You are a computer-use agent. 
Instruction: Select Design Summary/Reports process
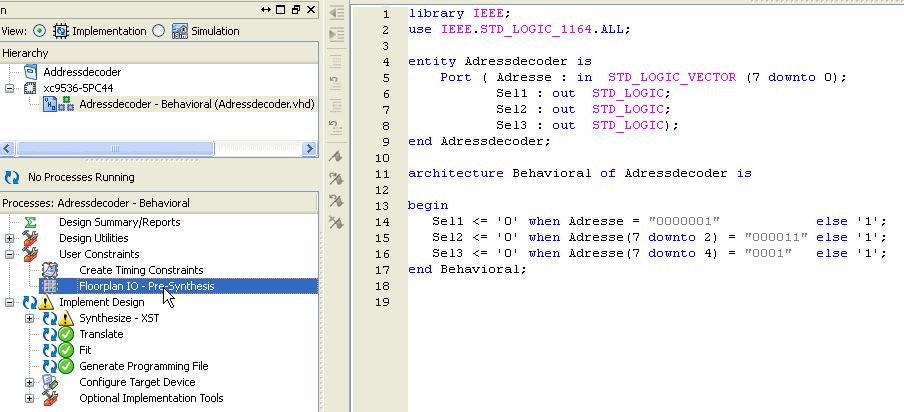click(x=120, y=222)
